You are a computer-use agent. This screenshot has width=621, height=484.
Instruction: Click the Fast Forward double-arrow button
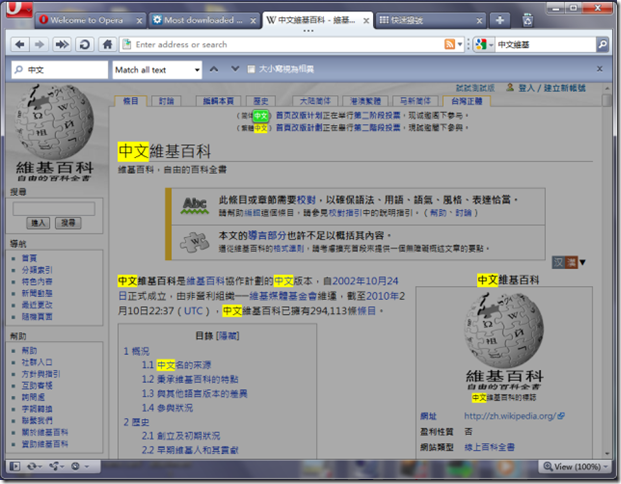tap(62, 44)
